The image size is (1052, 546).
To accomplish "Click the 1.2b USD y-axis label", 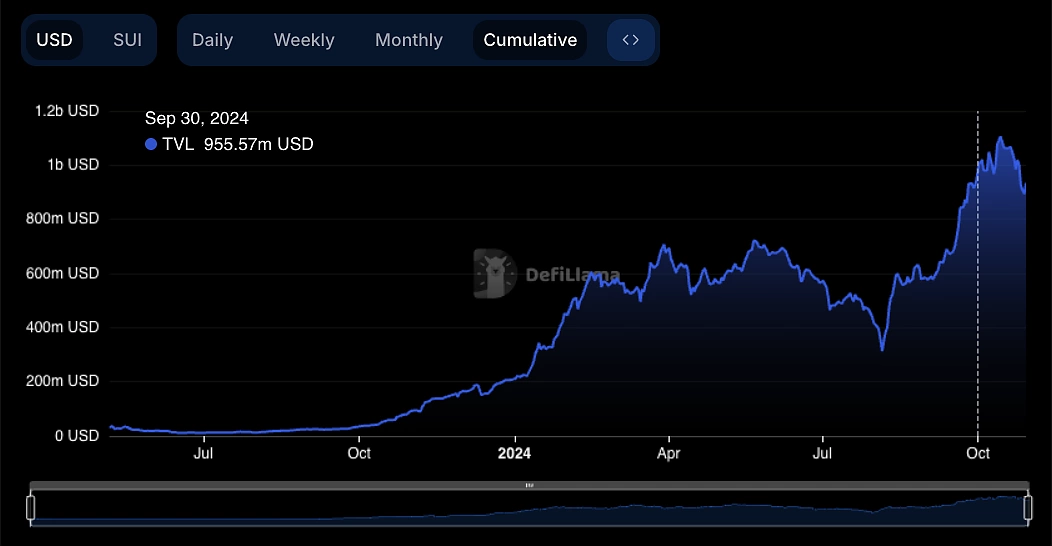I will [x=67, y=111].
